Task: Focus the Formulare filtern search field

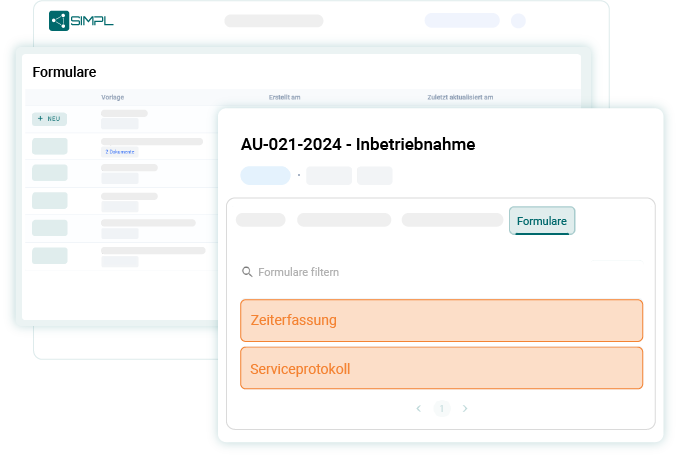Action: (420, 272)
